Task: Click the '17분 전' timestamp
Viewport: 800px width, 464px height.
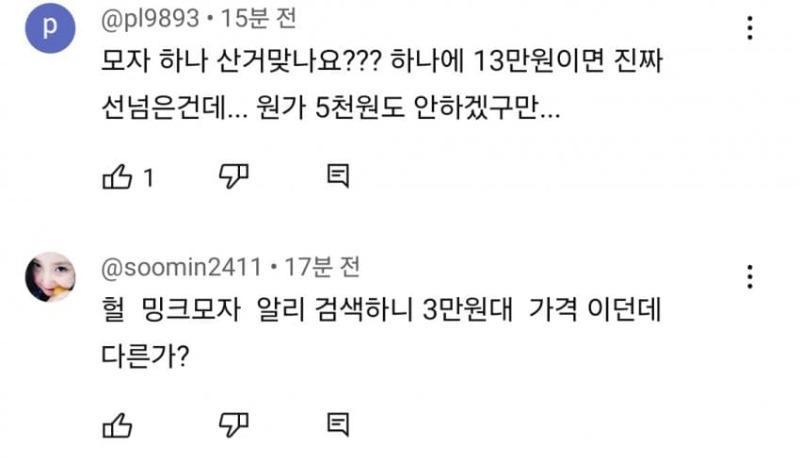Action: (x=322, y=267)
